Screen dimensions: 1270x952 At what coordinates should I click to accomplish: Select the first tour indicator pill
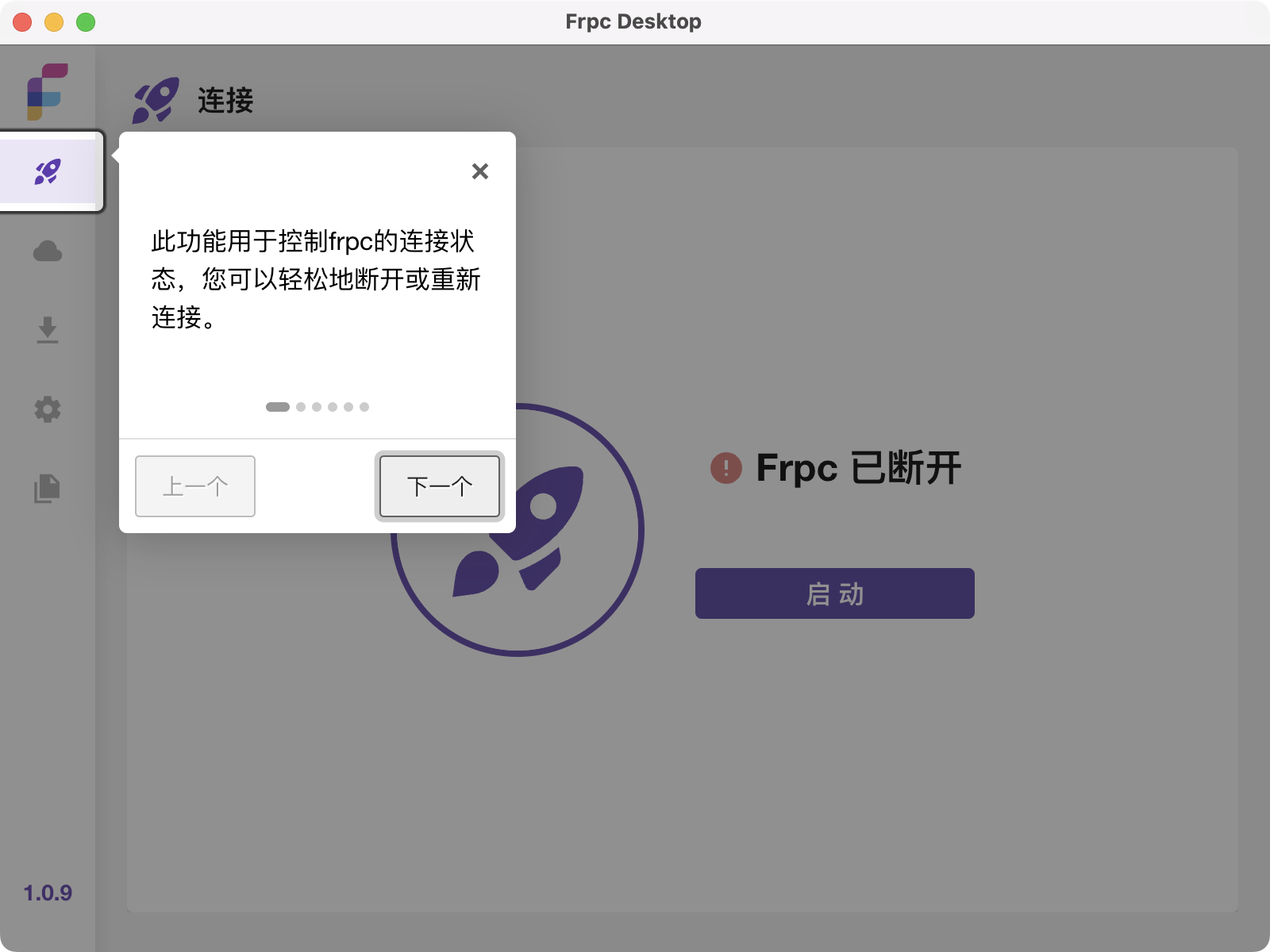278,407
